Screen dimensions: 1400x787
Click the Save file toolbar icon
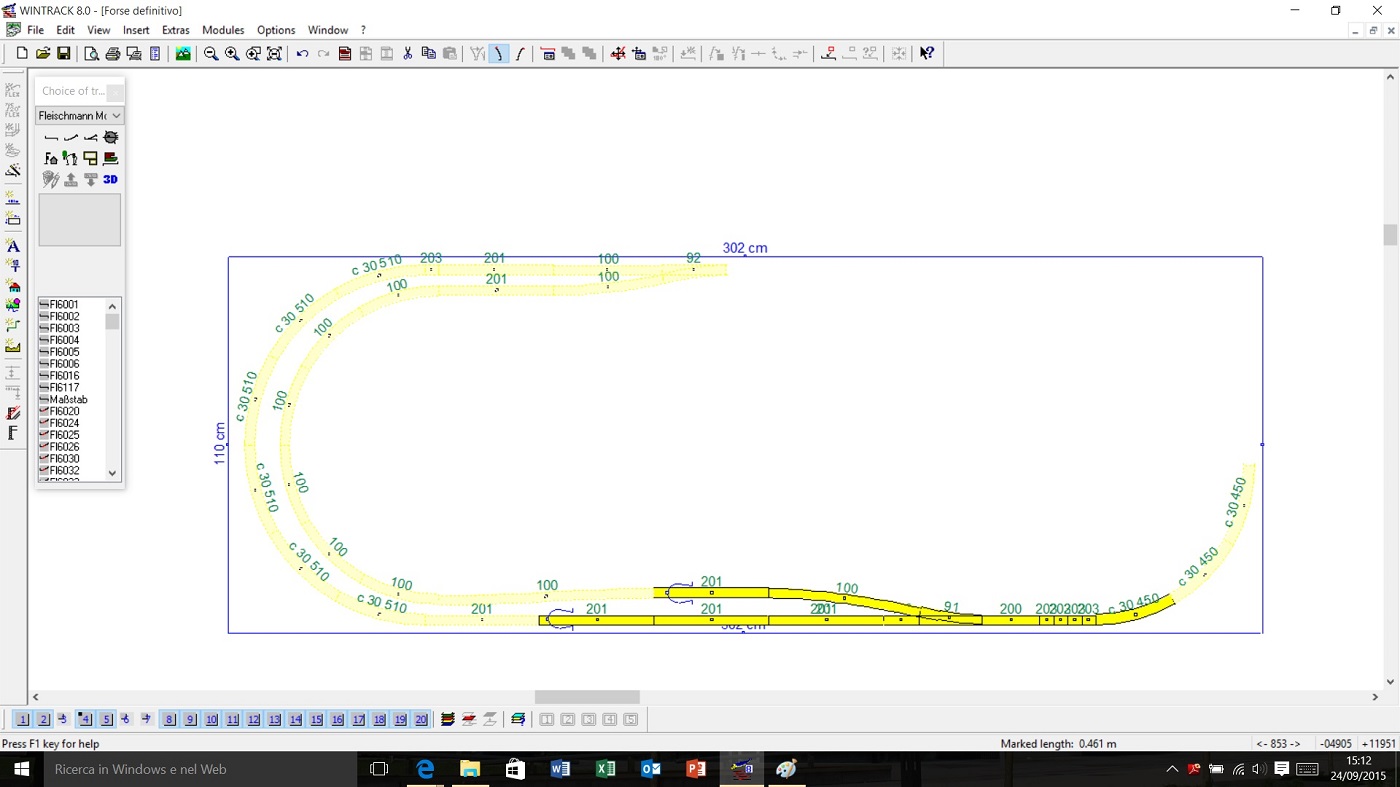tap(63, 54)
